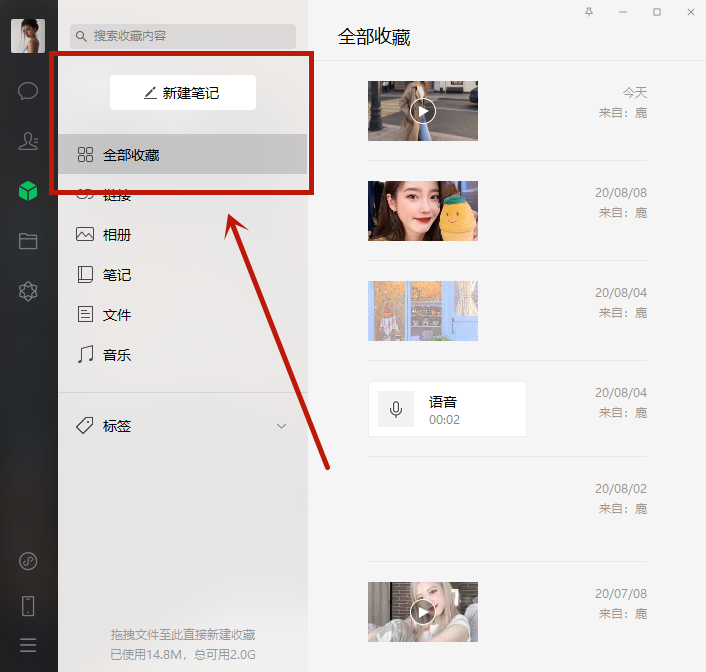Open the hamburger menu at sidebar bottom
Screen dimensions: 706x672
click(x=28, y=645)
